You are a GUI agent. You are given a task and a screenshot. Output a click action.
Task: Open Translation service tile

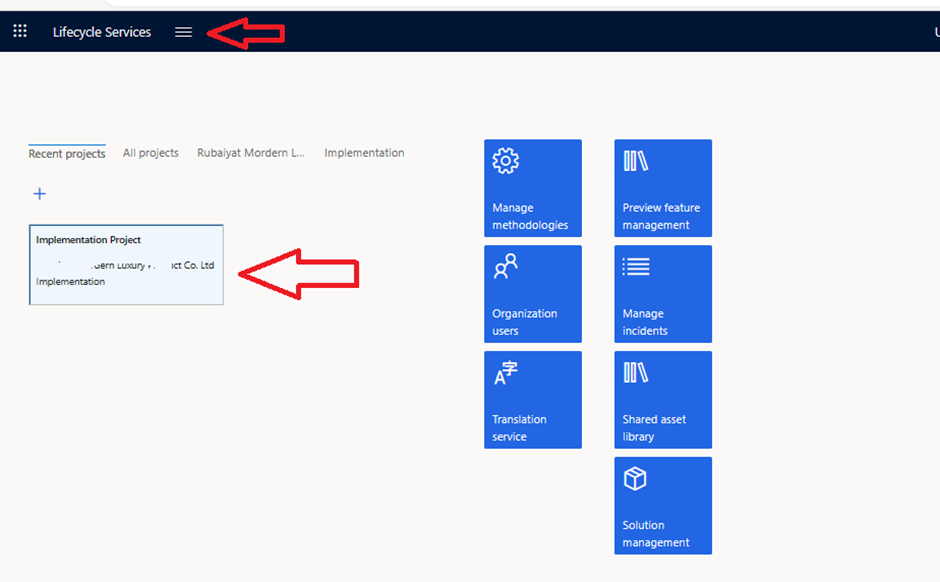tap(533, 400)
